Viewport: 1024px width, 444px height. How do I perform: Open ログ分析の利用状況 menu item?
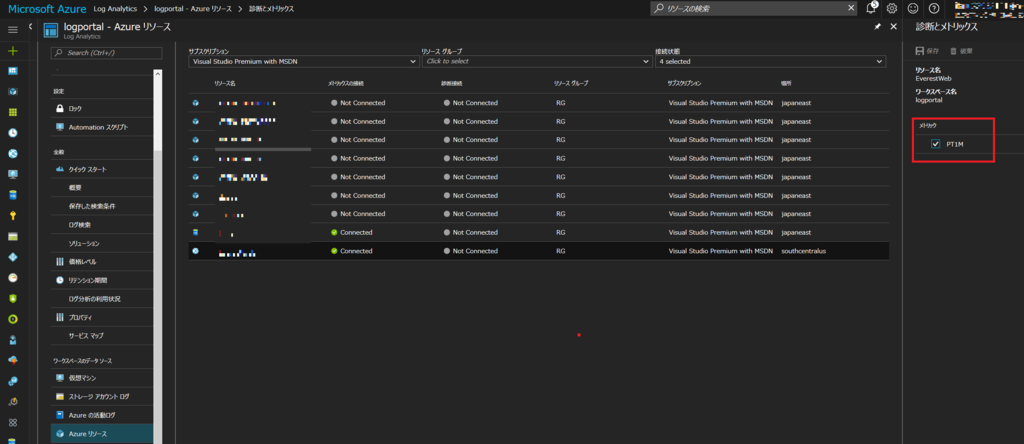(x=95, y=299)
